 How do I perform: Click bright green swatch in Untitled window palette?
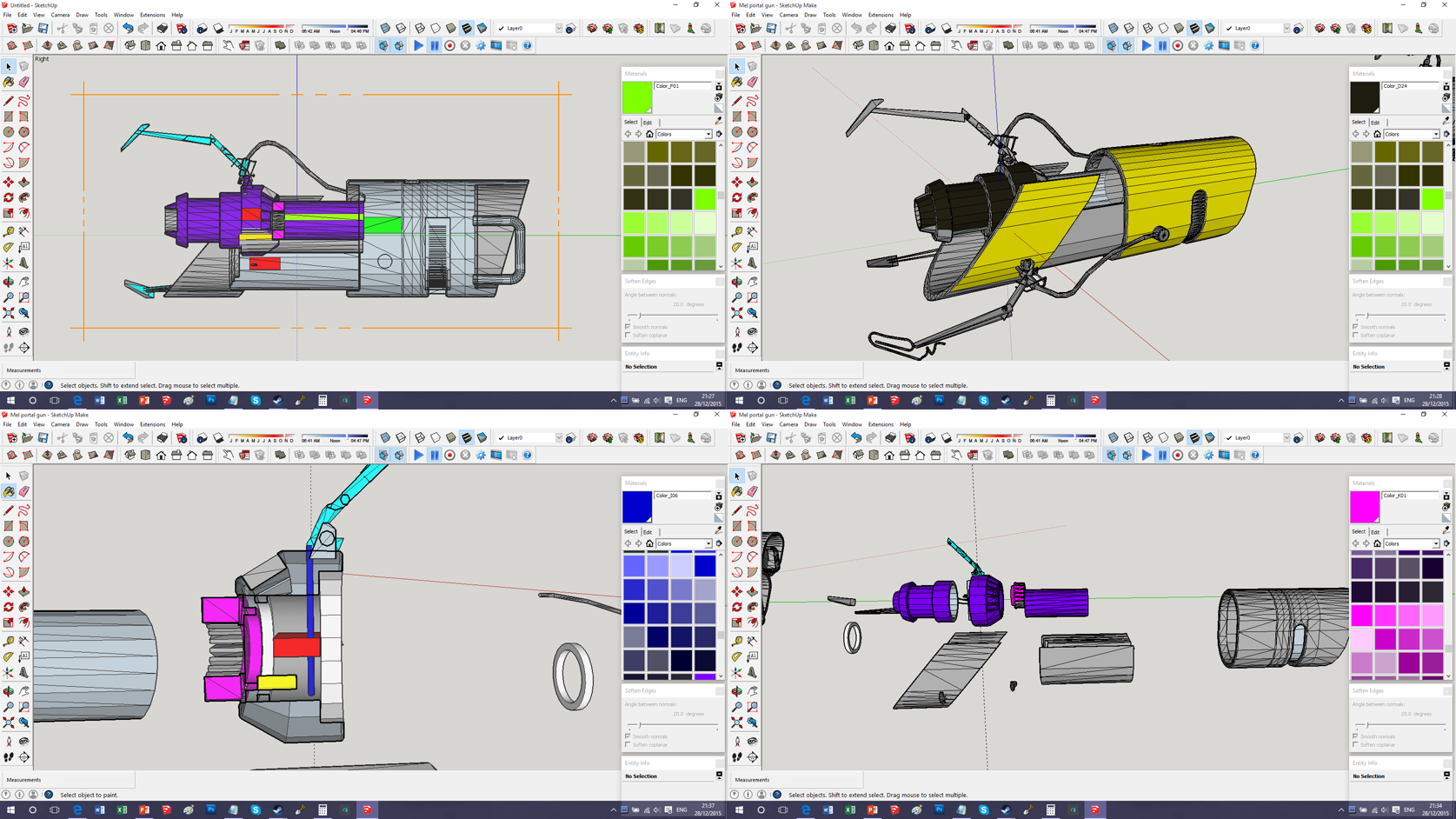tap(705, 199)
